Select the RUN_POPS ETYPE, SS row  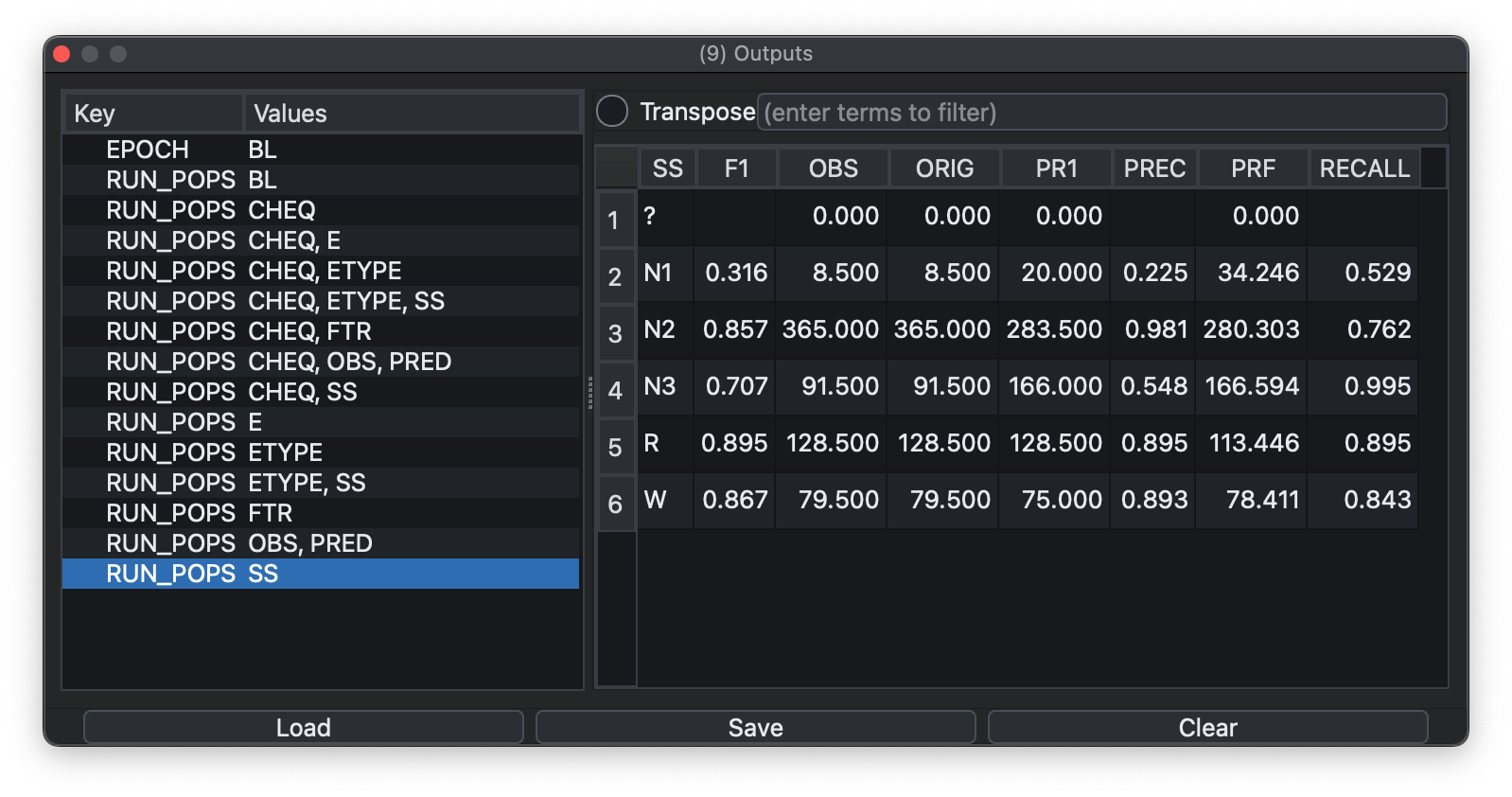click(321, 483)
